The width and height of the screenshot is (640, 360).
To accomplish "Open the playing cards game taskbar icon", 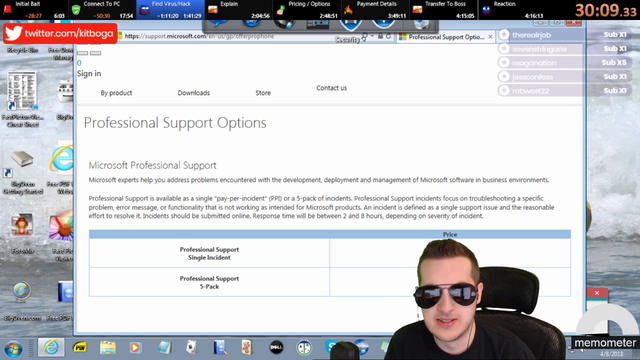I will [x=247, y=348].
